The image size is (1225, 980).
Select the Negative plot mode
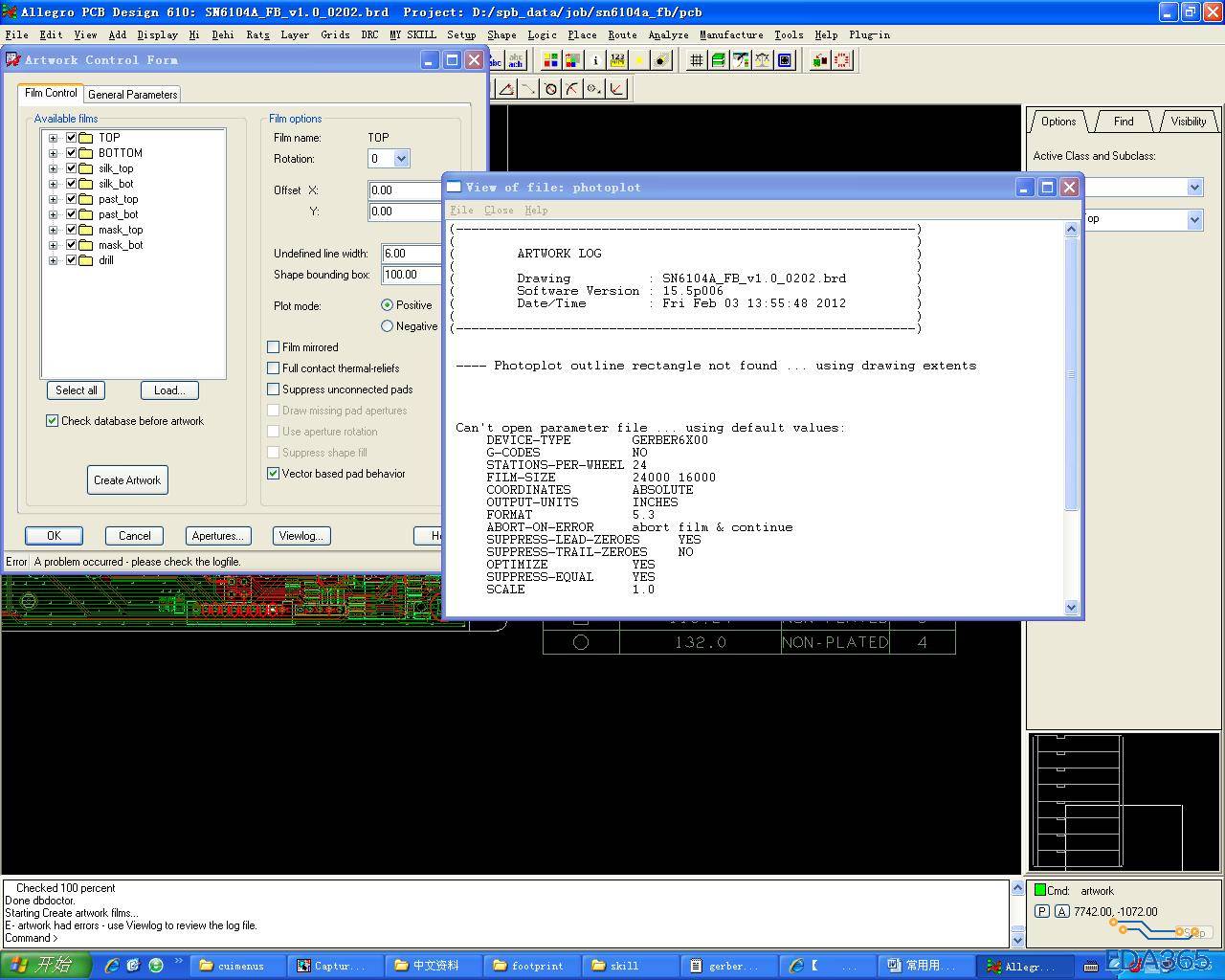click(x=387, y=326)
